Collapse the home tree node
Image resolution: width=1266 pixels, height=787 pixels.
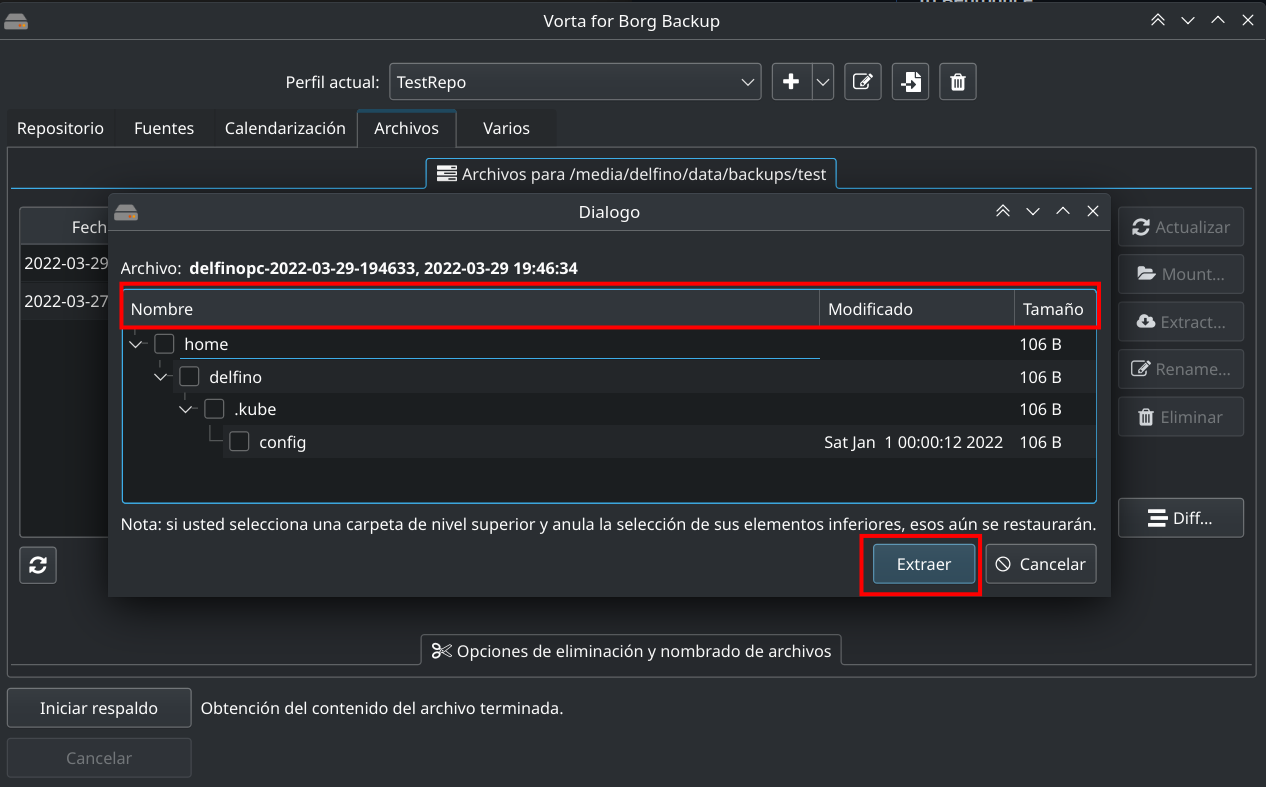click(136, 344)
